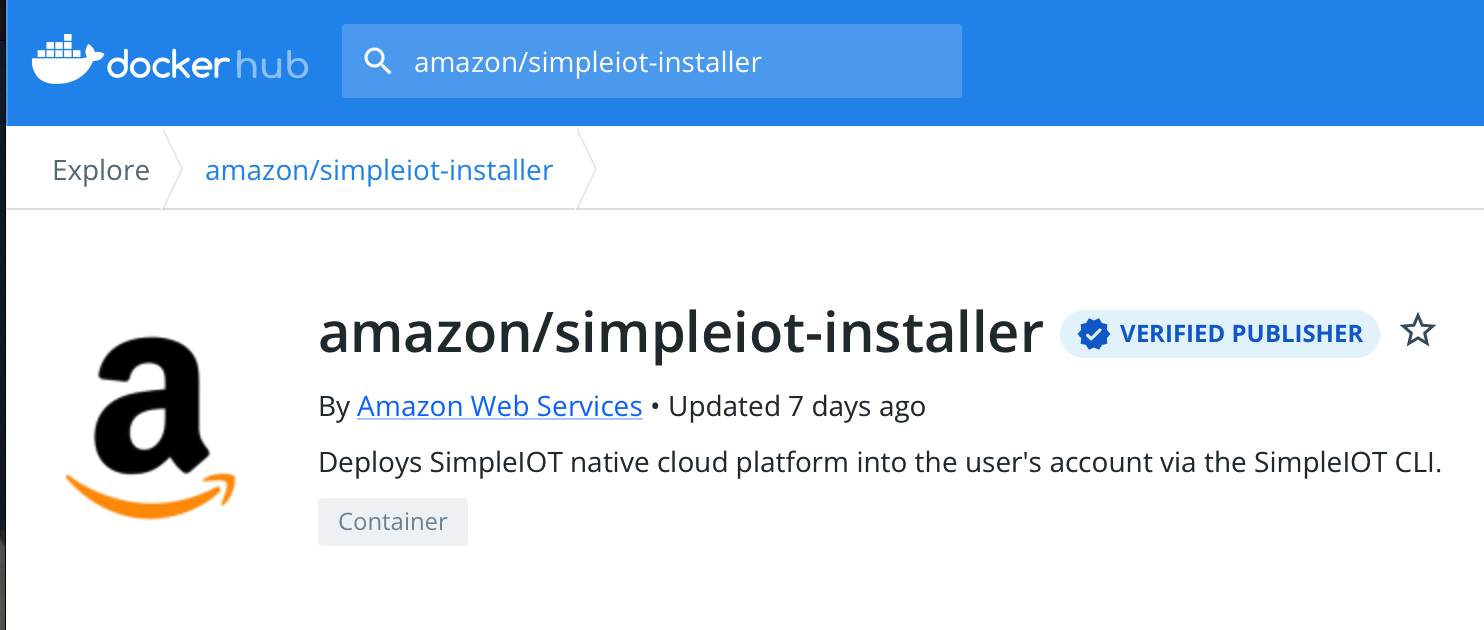Click the "docker" wordmark in the header
The height and width of the screenshot is (630, 1484).
click(168, 65)
